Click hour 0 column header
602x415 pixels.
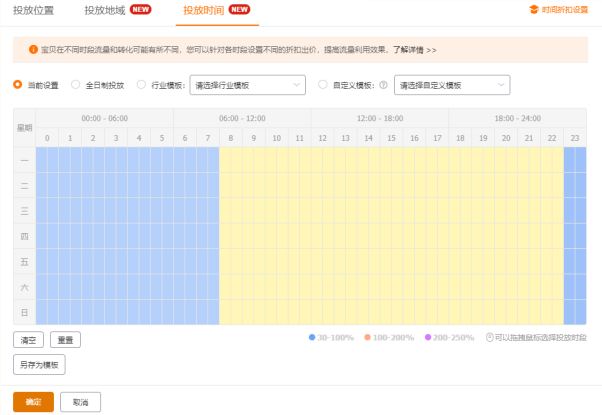47,138
